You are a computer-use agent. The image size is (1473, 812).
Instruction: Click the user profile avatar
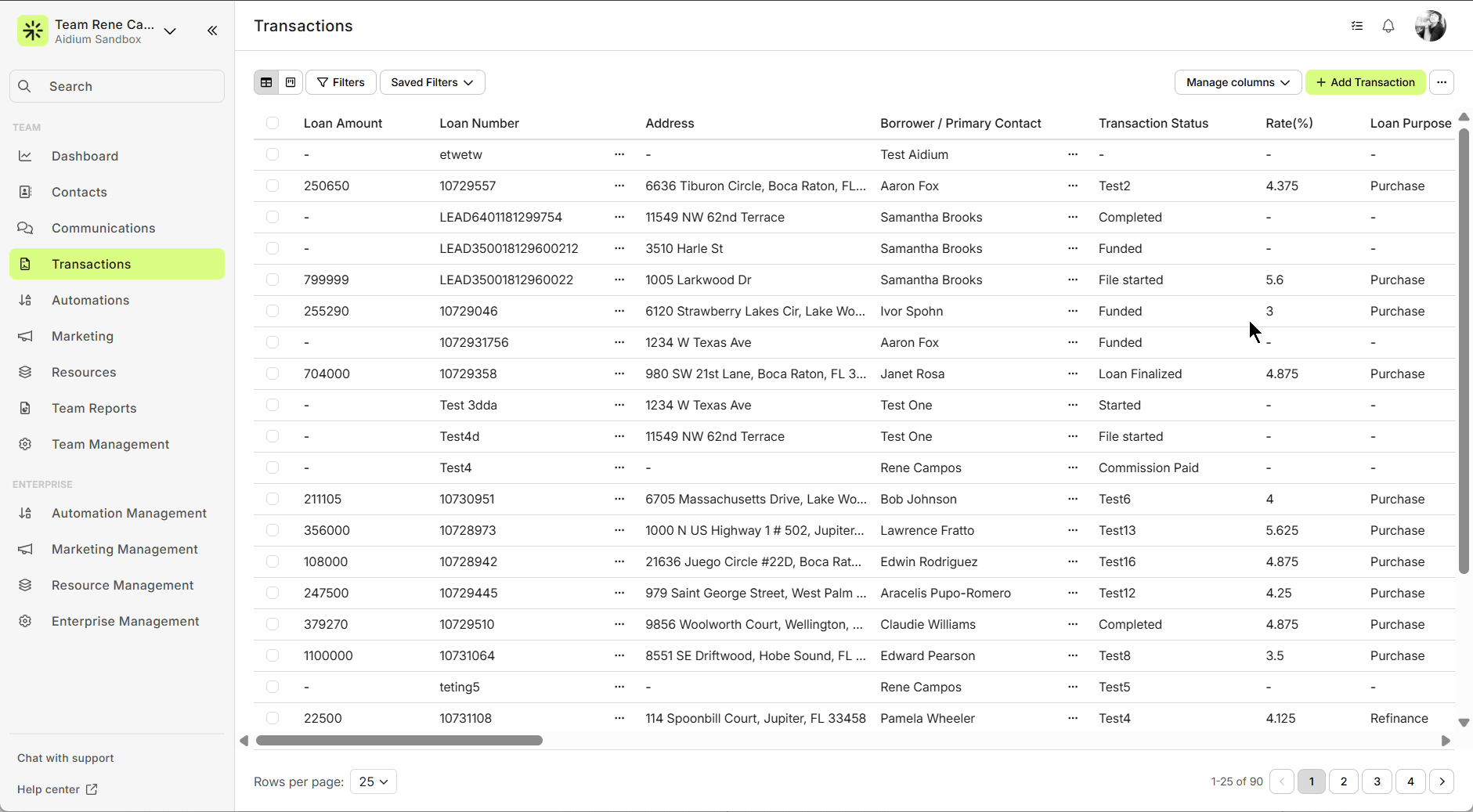click(1430, 26)
